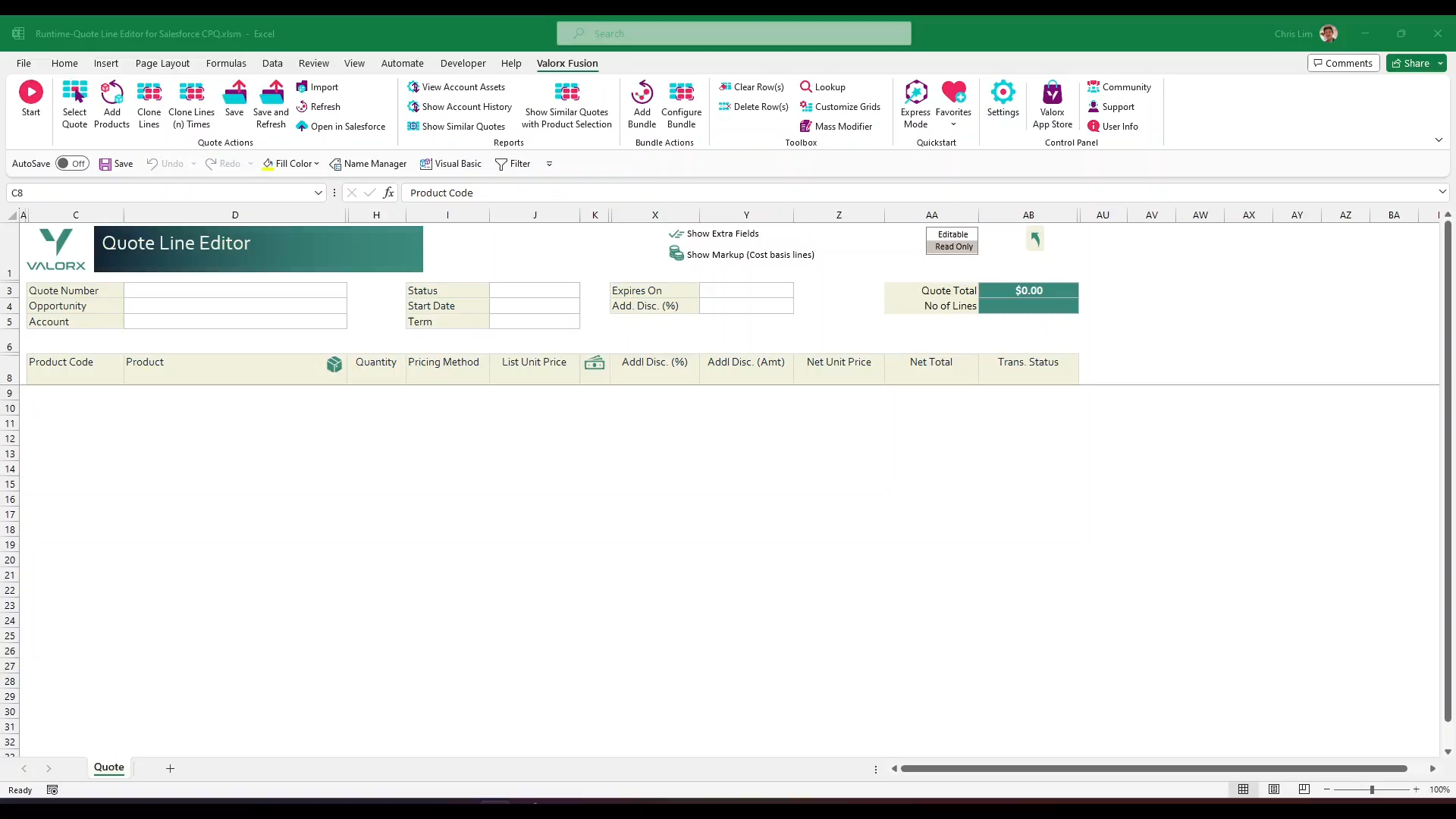Open Show Account History report
The height and width of the screenshot is (819, 1456).
[460, 107]
